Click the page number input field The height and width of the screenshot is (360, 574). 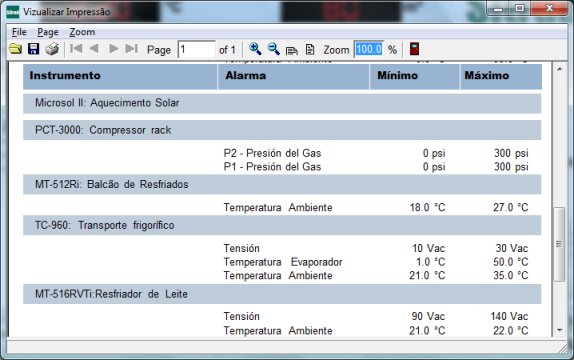tap(197, 49)
